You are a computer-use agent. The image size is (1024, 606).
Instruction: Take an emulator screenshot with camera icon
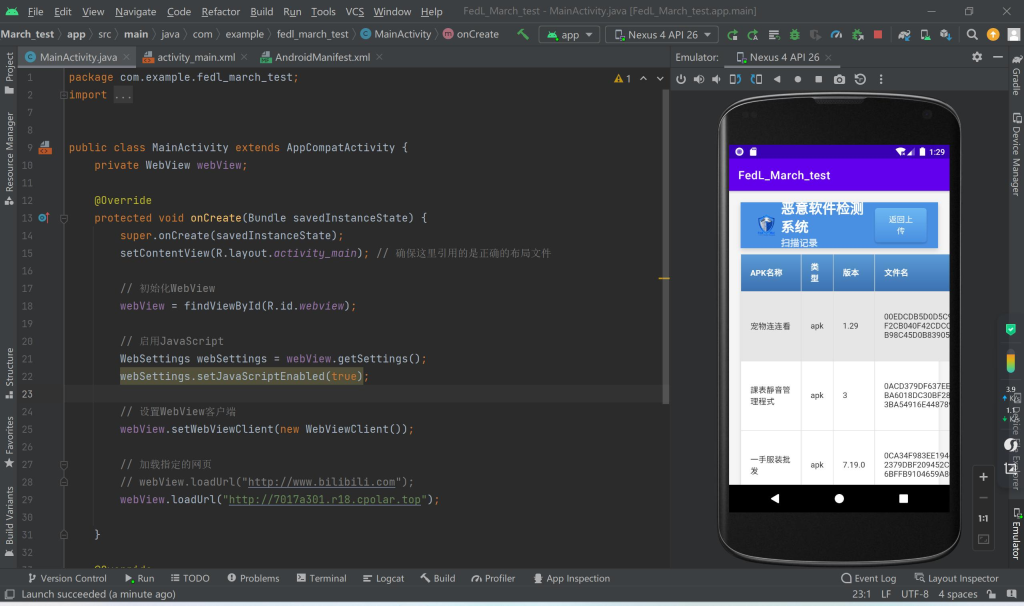(x=839, y=79)
